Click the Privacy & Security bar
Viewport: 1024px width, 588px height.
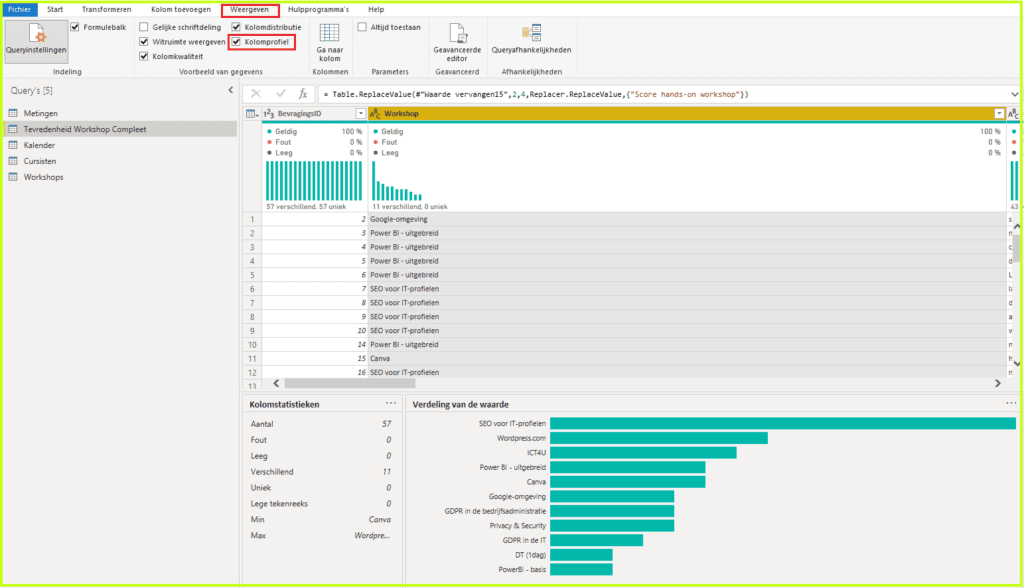click(x=612, y=525)
